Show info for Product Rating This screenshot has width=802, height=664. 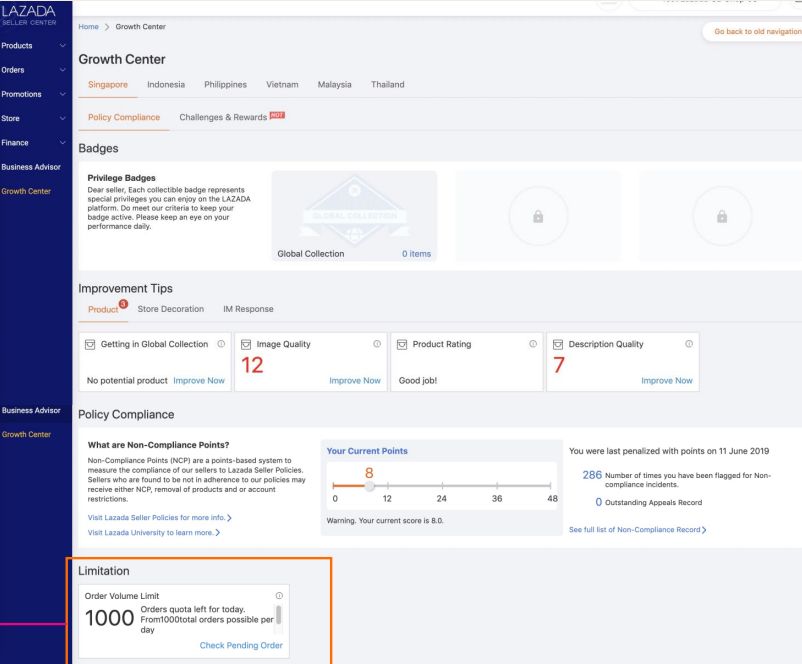[x=533, y=344]
